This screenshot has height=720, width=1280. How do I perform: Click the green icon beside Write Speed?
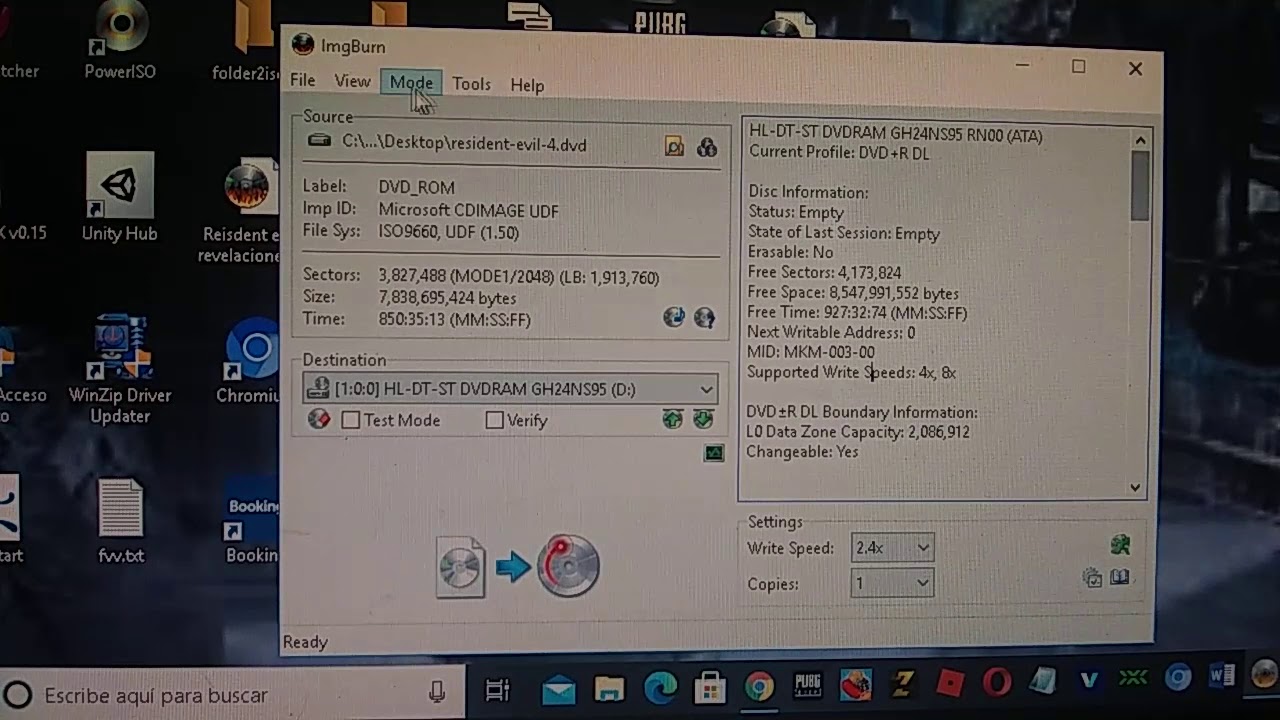1120,545
